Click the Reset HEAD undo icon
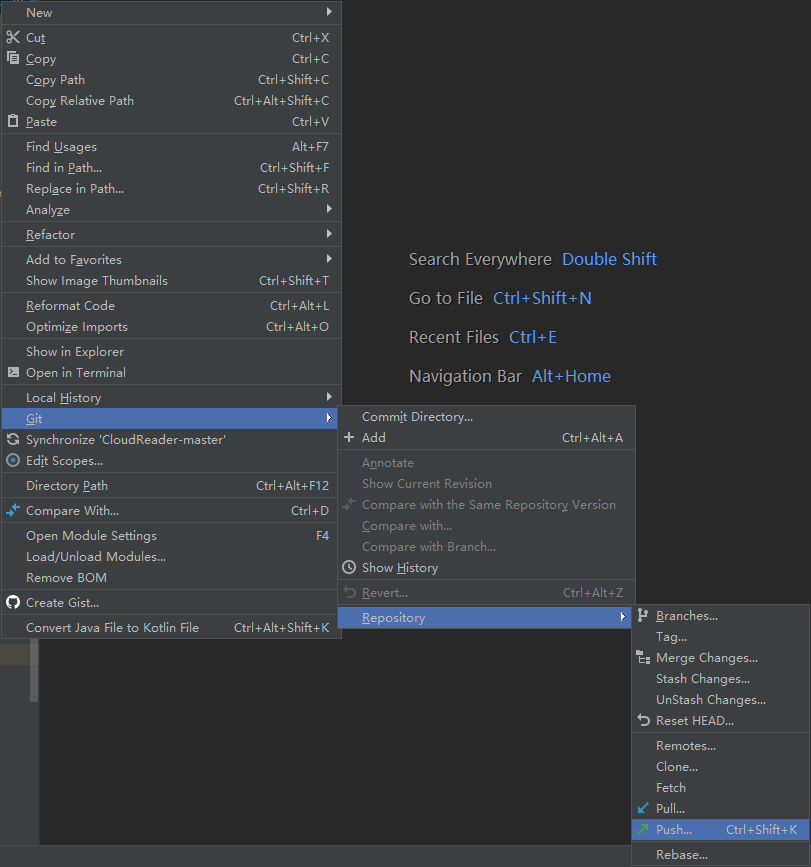Image resolution: width=811 pixels, height=867 pixels. tap(643, 720)
